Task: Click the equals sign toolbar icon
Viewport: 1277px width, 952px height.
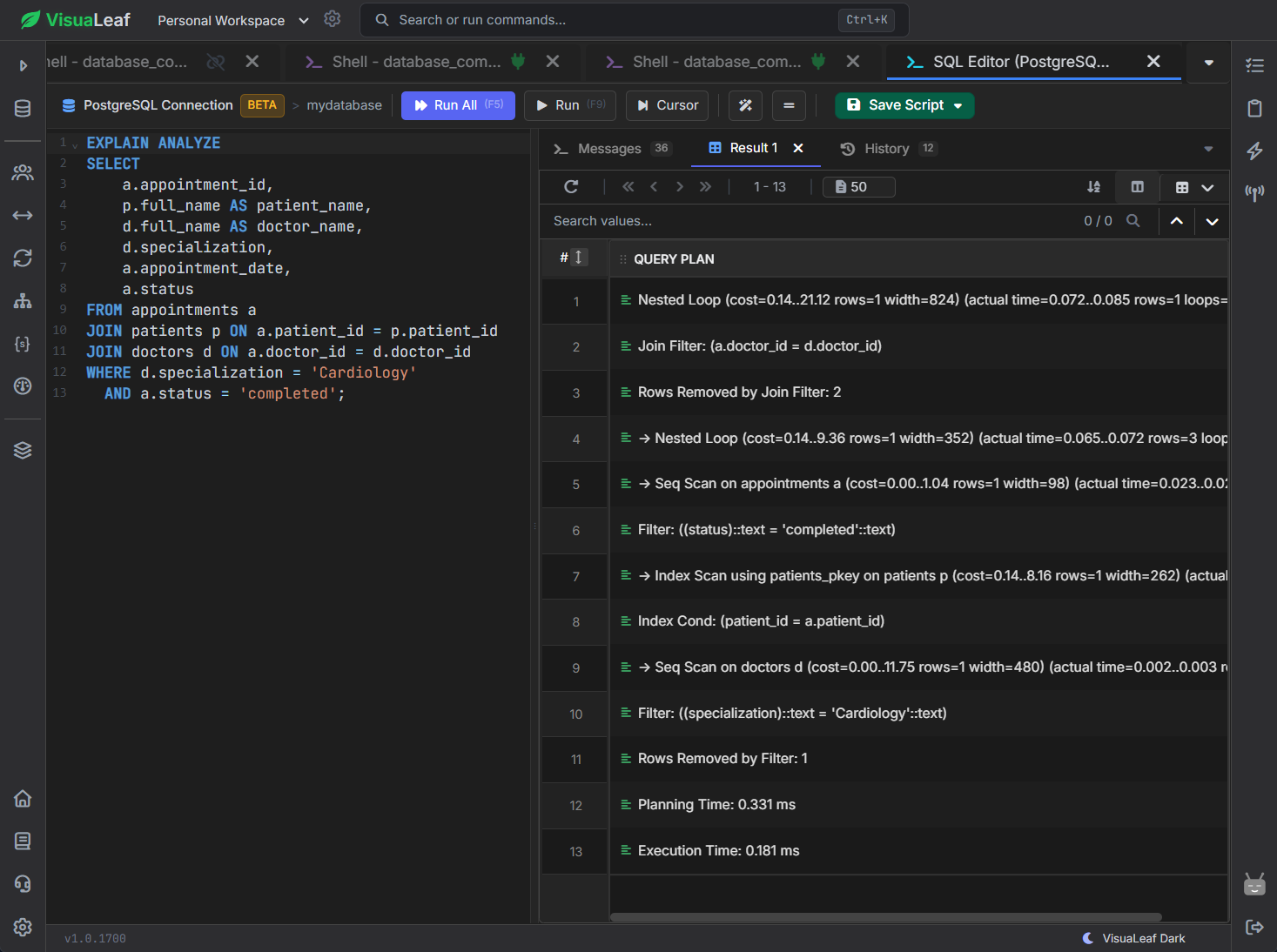Action: coord(789,105)
